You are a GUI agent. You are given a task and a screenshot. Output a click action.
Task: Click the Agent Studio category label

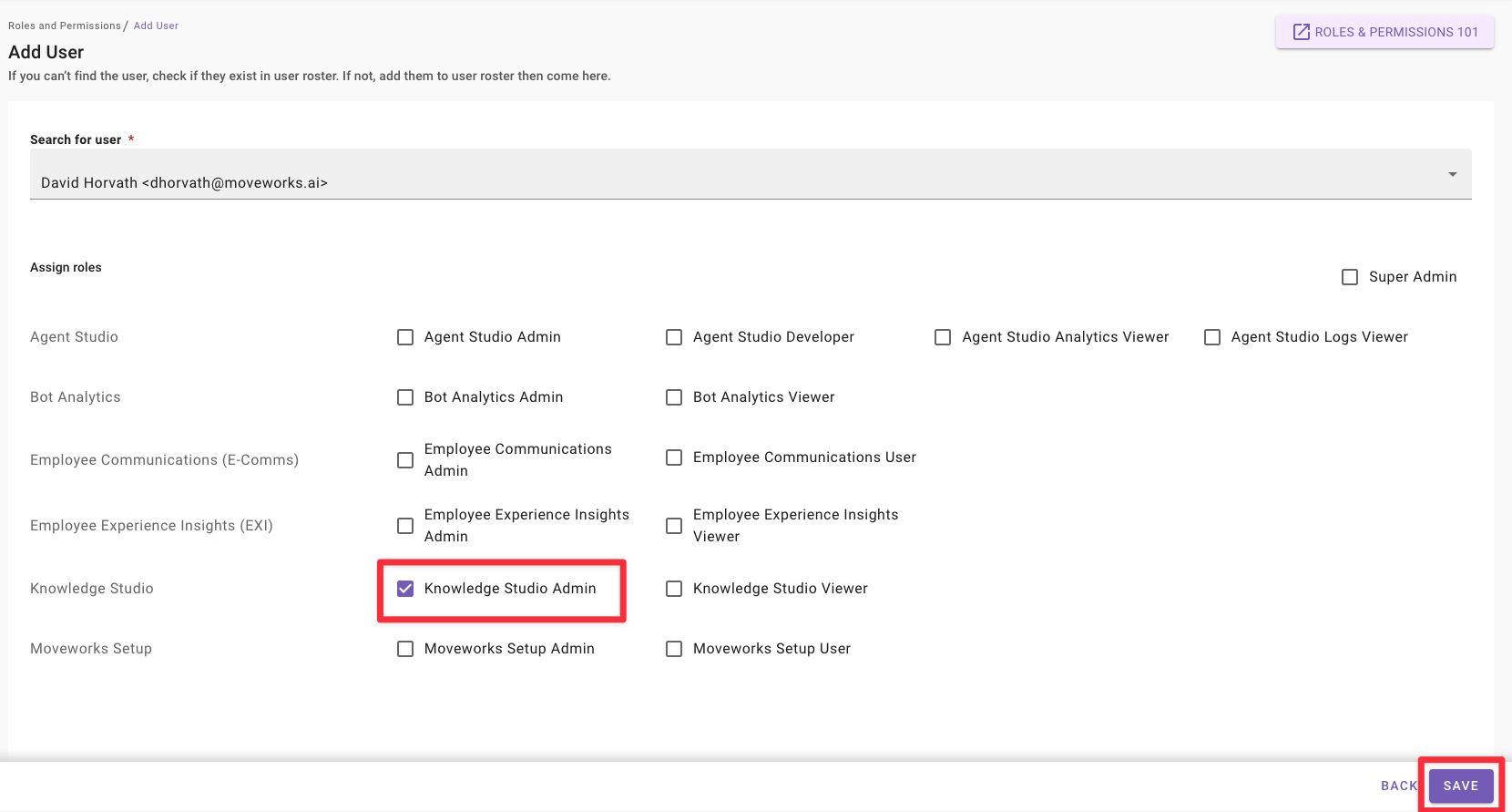74,337
